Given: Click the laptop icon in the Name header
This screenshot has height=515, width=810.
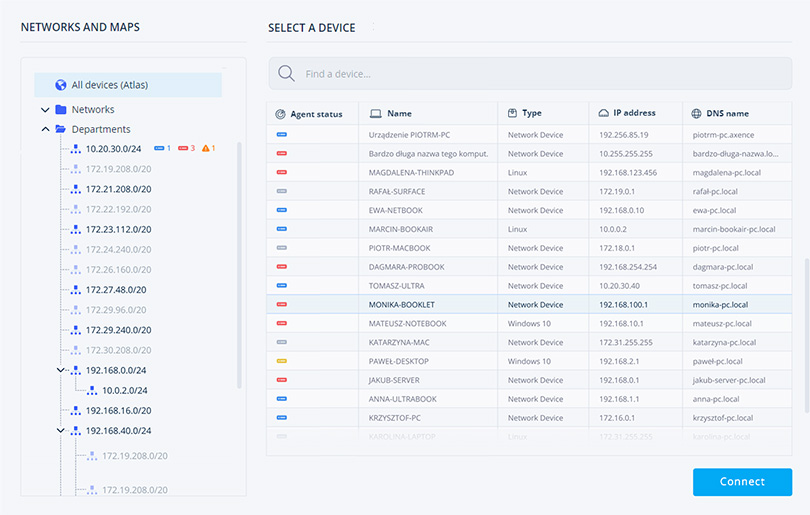Looking at the screenshot, I should (x=376, y=114).
